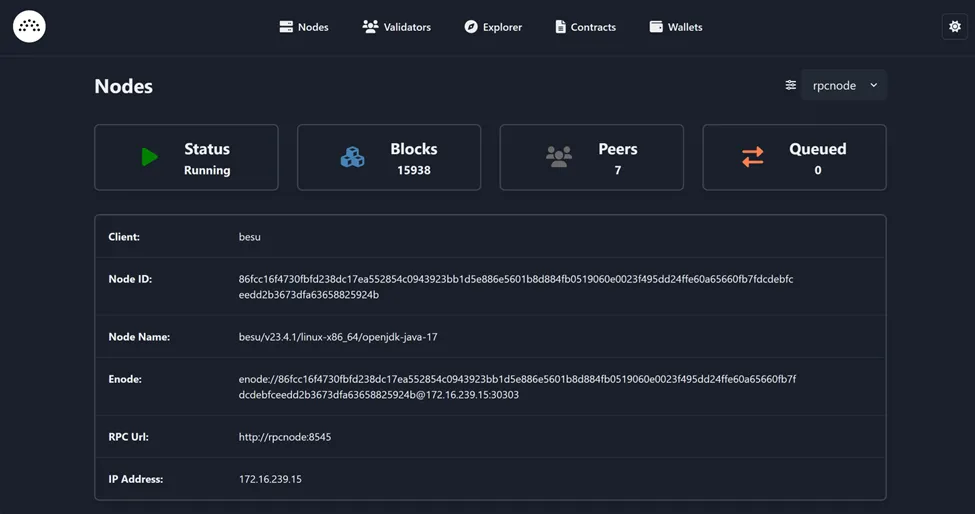
Task: Select the Queued 0 card
Action: [795, 157]
